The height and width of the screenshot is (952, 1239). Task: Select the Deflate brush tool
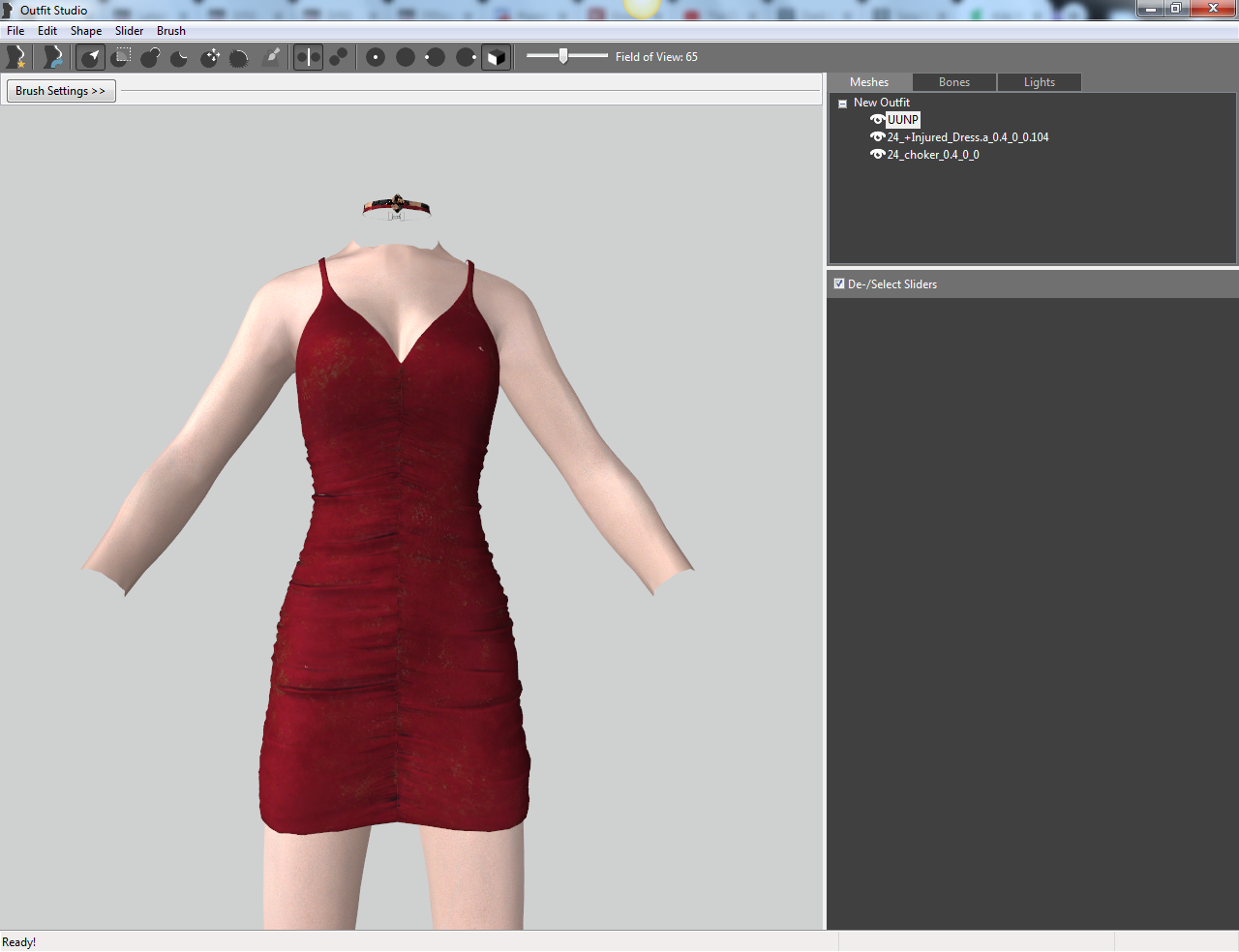[x=180, y=57]
